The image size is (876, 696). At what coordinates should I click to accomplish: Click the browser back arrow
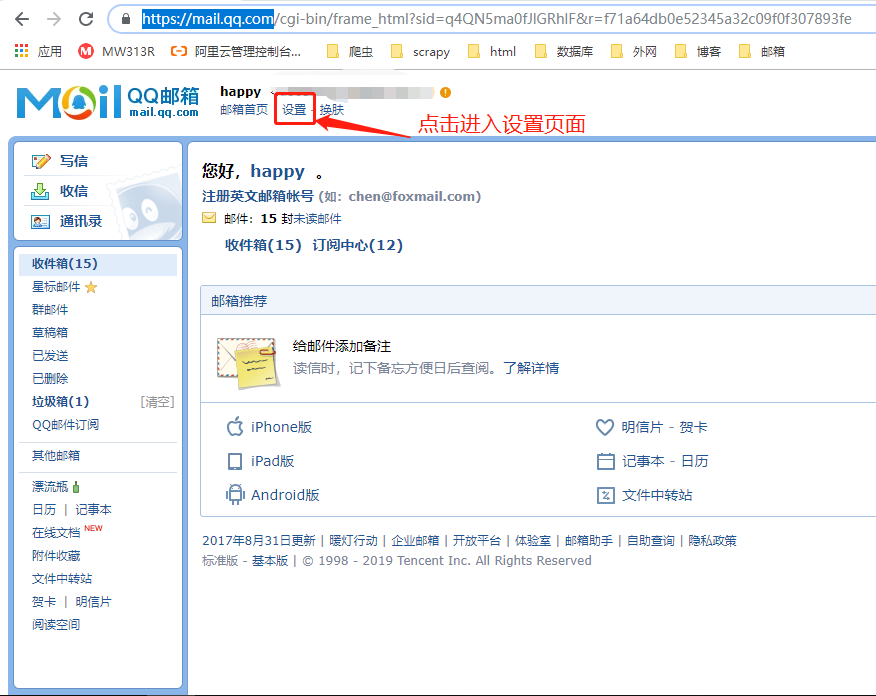[22, 19]
